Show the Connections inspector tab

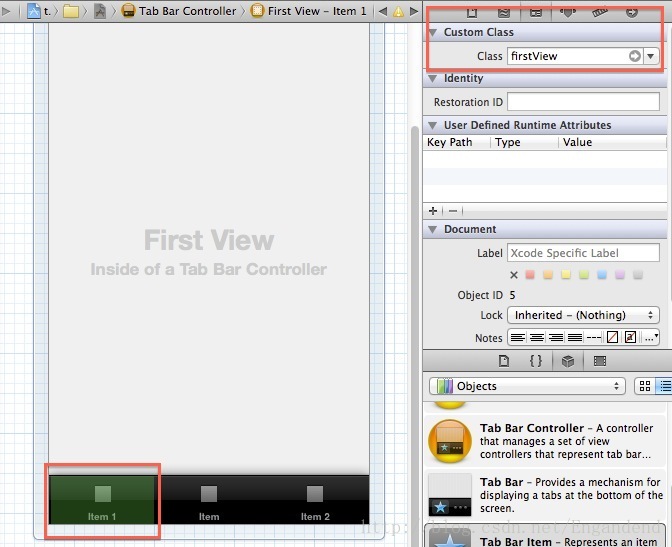coord(632,12)
